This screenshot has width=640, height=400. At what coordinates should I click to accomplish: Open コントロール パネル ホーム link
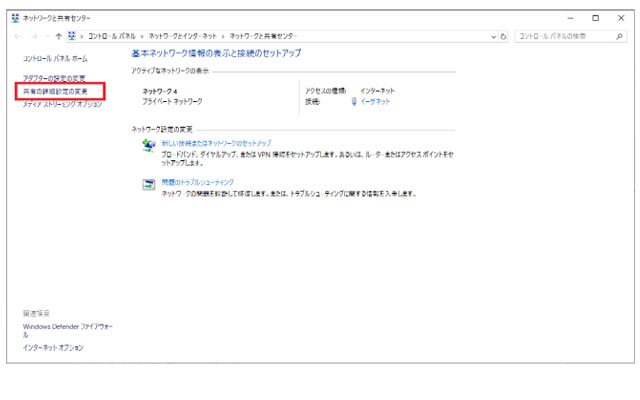click(55, 59)
